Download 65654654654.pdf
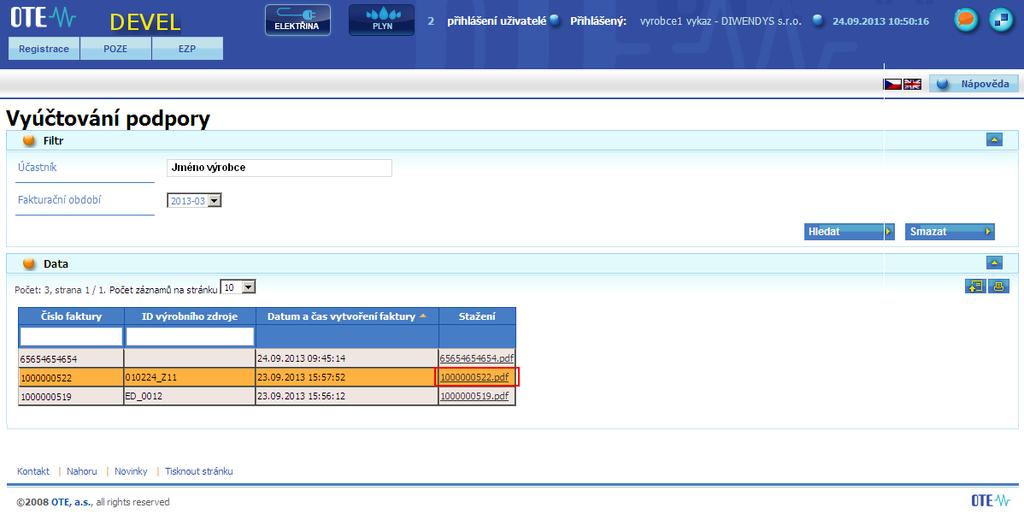 tap(477, 359)
